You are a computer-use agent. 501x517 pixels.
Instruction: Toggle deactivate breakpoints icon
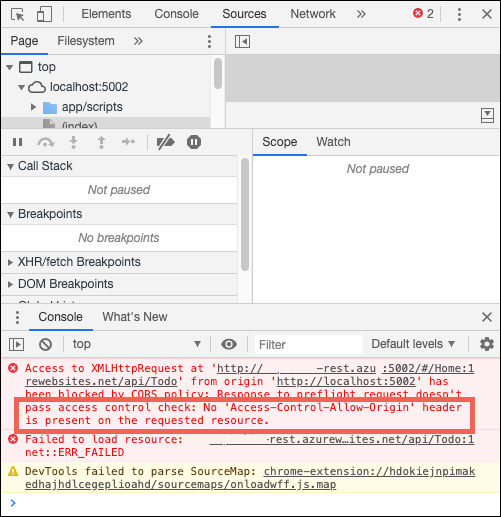pos(166,142)
